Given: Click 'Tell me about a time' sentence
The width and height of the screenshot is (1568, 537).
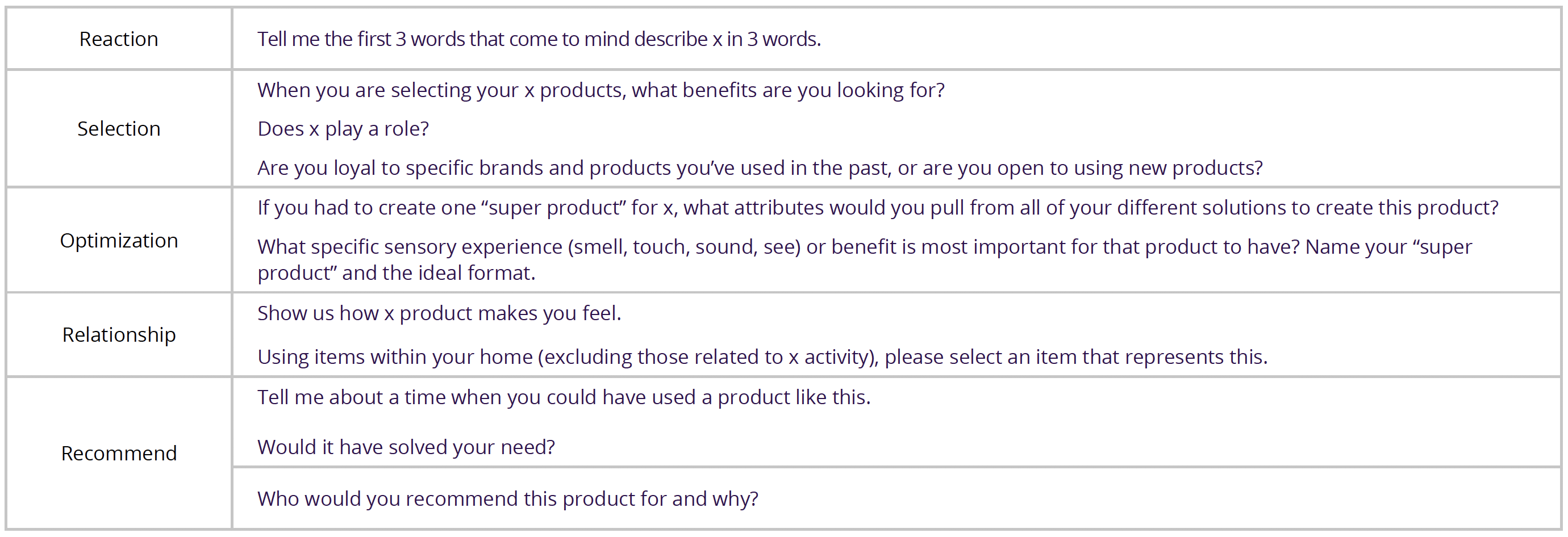Looking at the screenshot, I should [x=564, y=397].
